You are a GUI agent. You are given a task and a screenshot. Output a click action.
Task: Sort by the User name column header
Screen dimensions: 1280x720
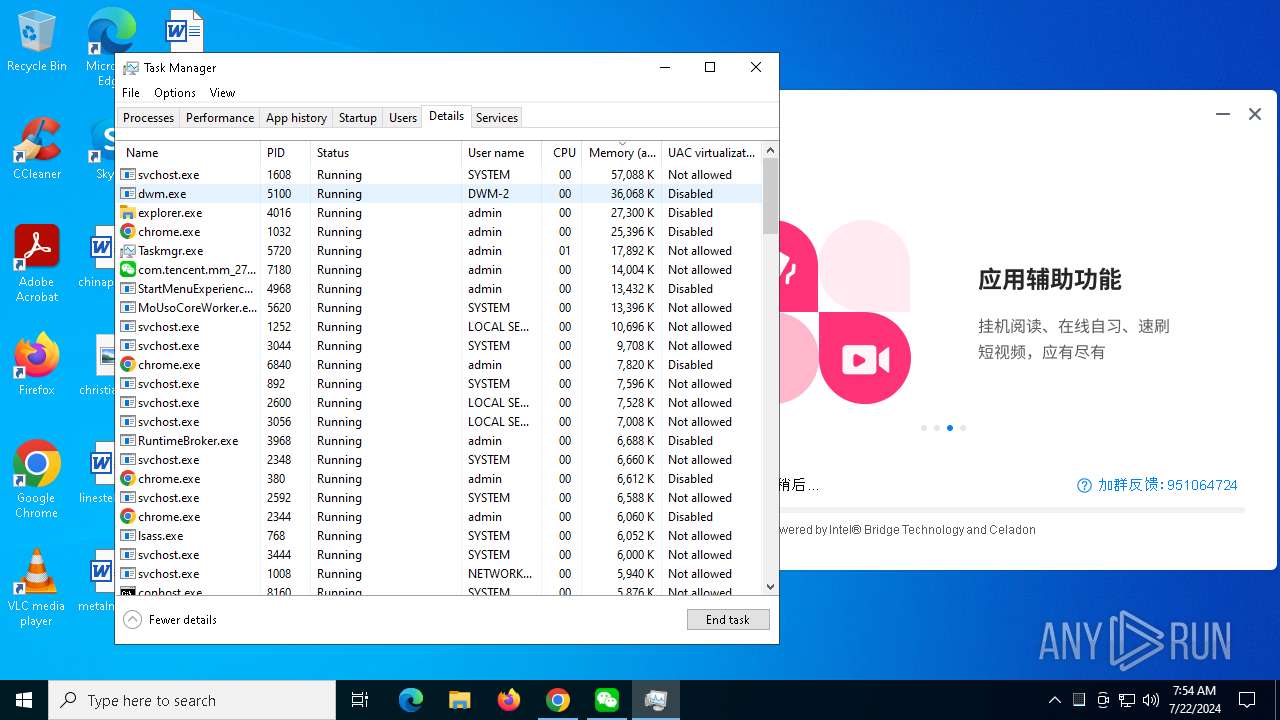(501, 153)
